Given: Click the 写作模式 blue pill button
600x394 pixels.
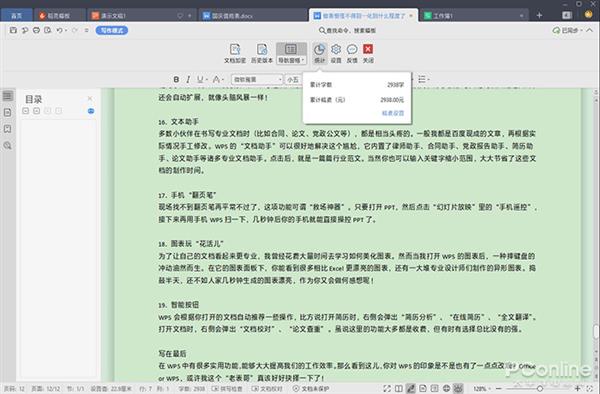Looking at the screenshot, I should [x=112, y=30].
